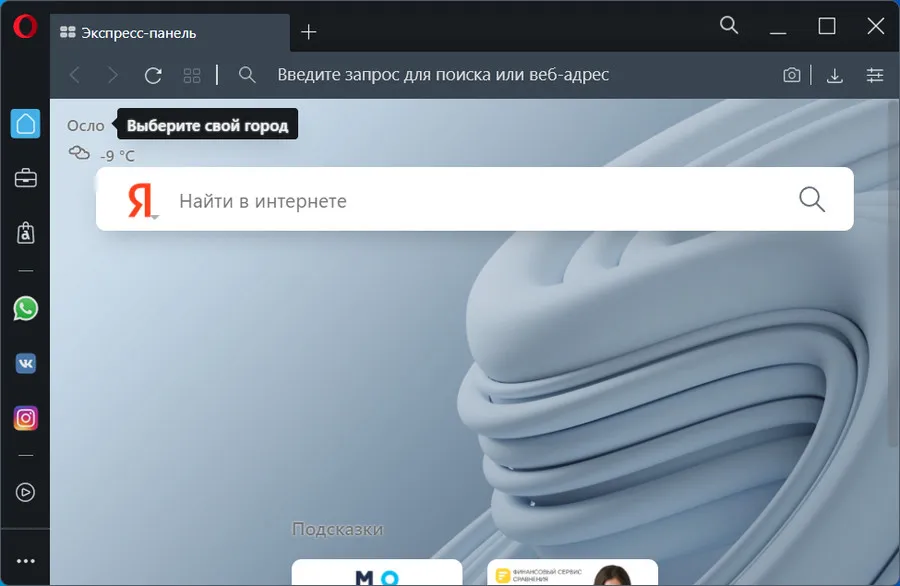Click the Speed Dial grid icon in toolbar
Image resolution: width=900 pixels, height=586 pixels.
pos(192,75)
